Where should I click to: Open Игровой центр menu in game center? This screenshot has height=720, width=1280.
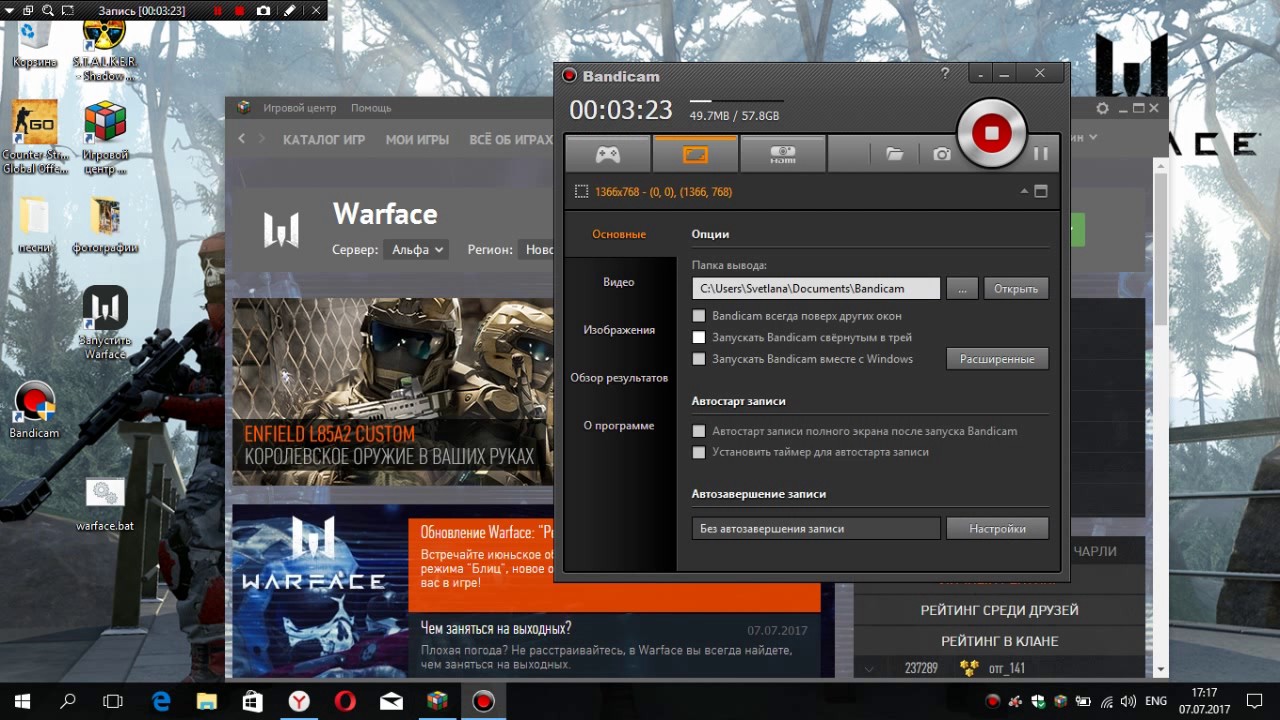pos(300,108)
